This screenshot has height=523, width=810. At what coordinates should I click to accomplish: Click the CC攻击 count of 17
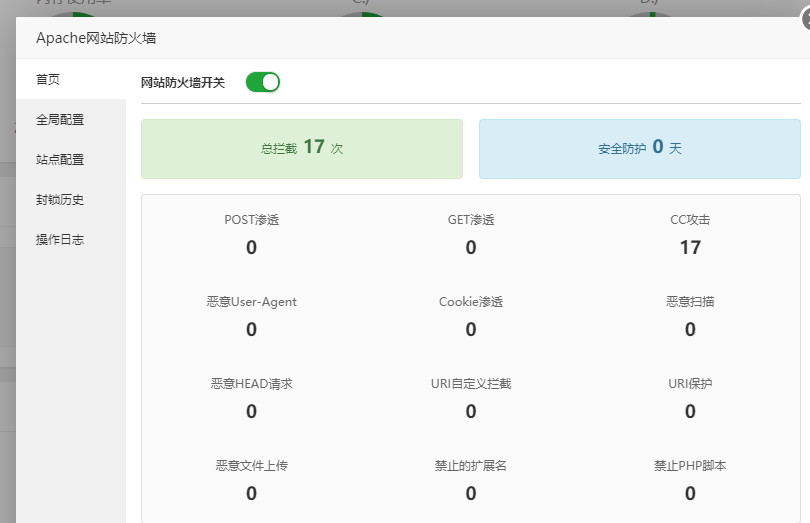(690, 248)
